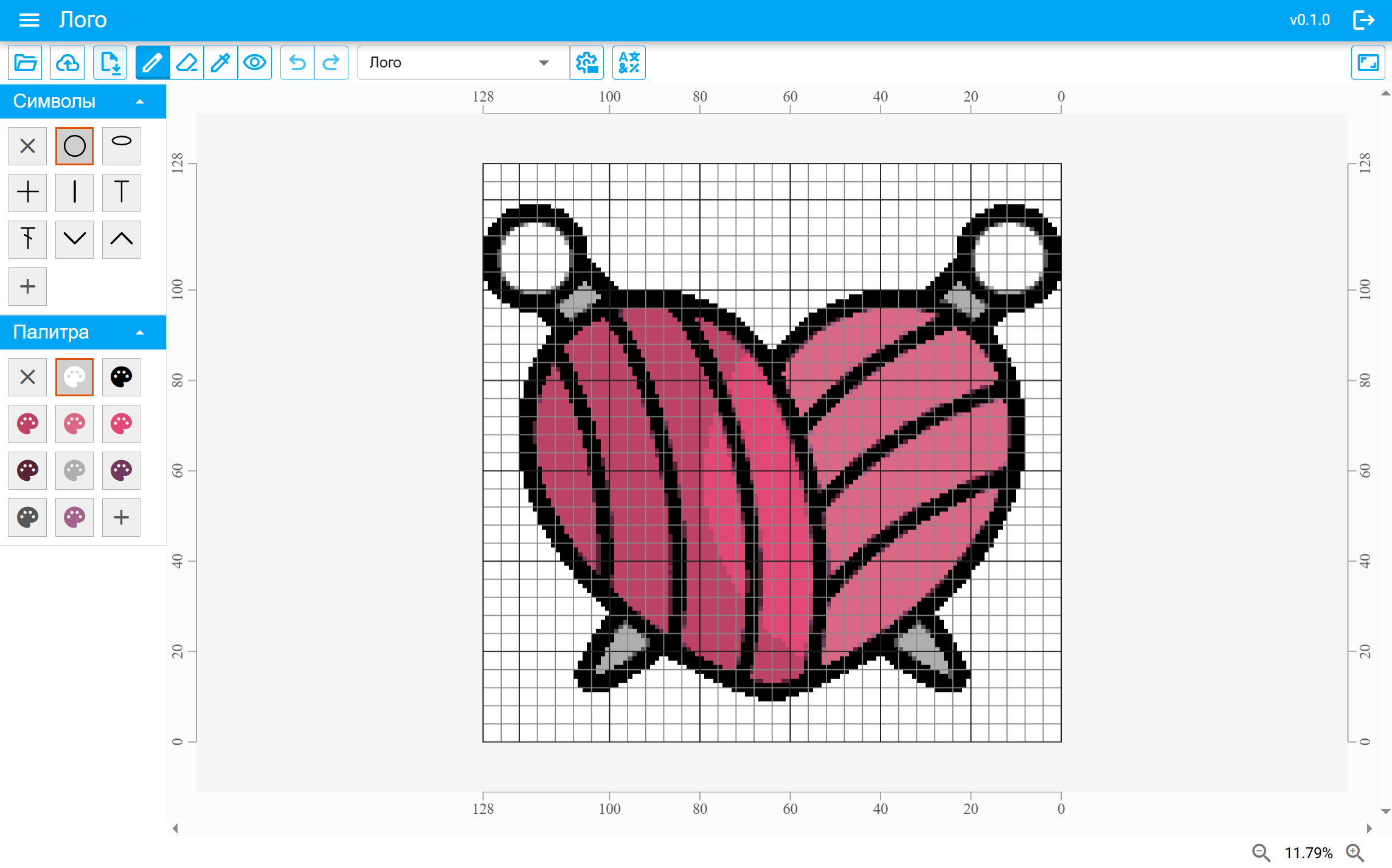The width and height of the screenshot is (1392, 868).
Task: Toggle the eye preview mode
Action: [x=254, y=63]
